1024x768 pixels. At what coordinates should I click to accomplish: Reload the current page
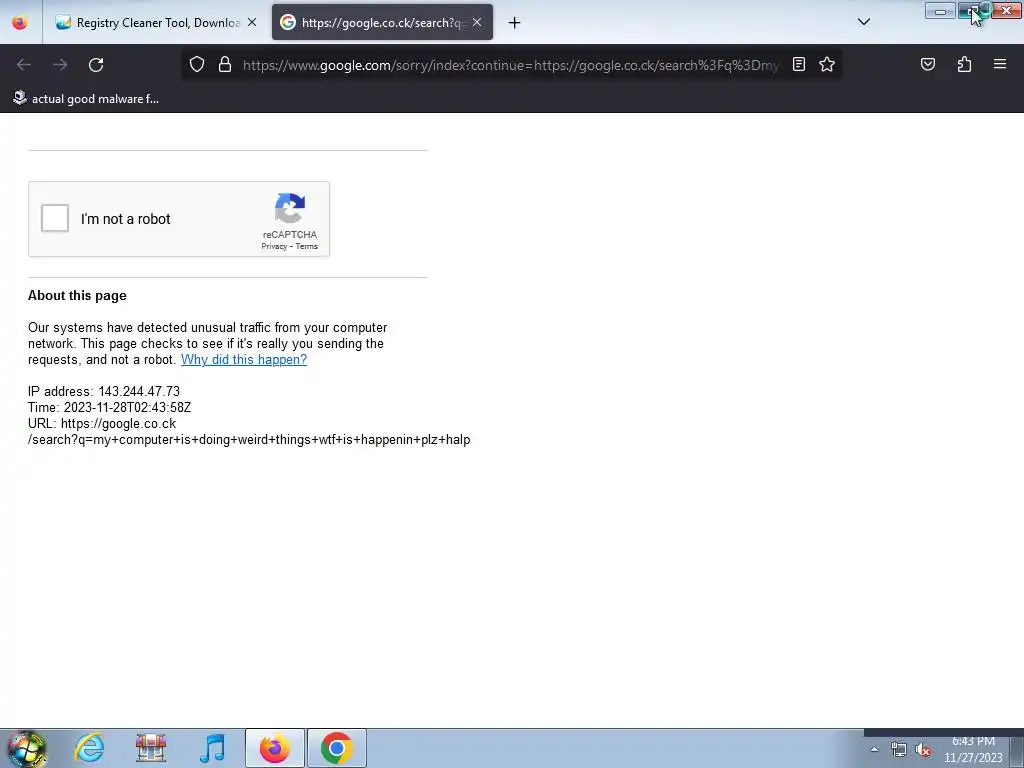pos(96,65)
